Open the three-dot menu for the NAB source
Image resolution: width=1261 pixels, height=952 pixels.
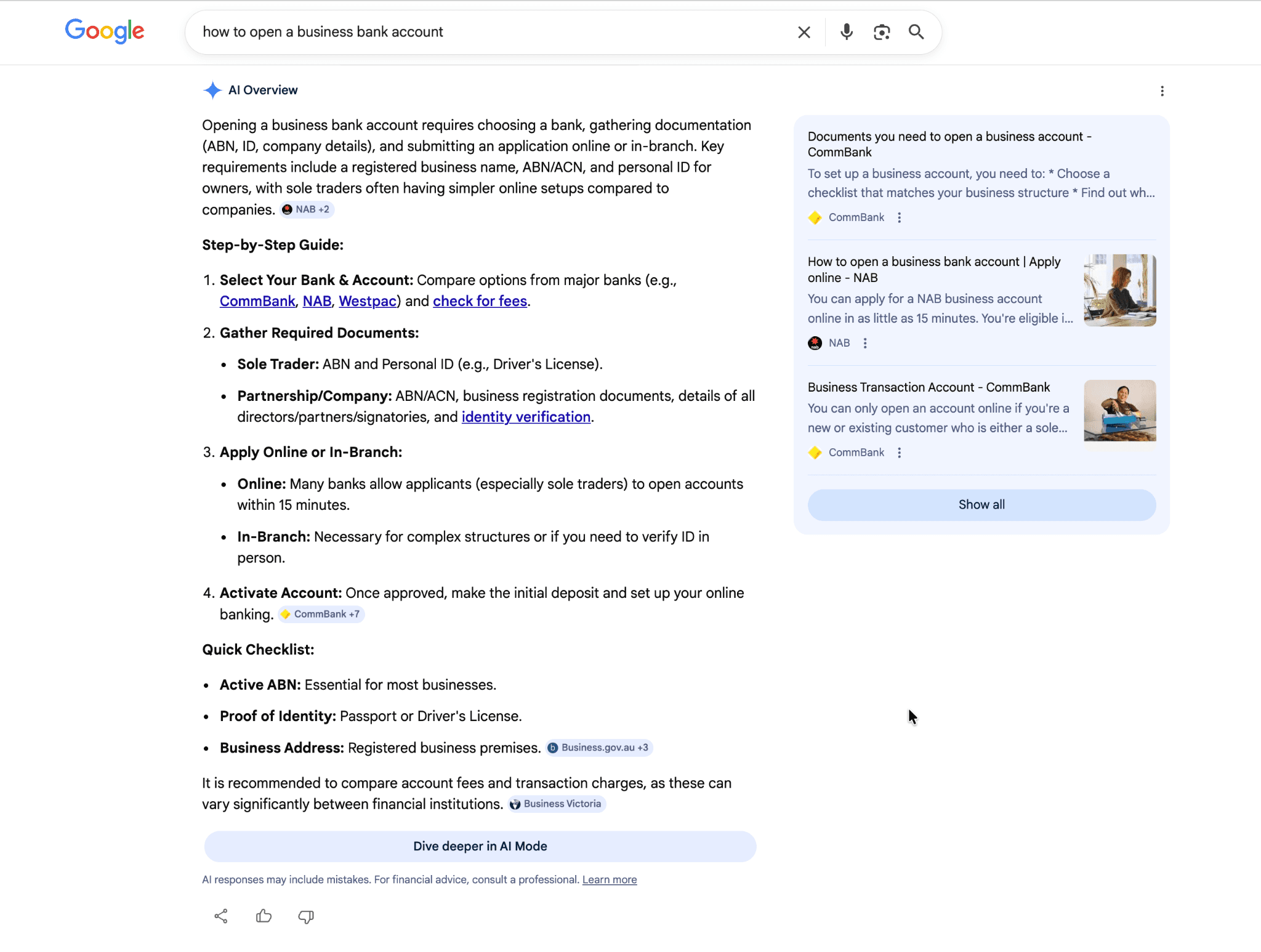865,343
